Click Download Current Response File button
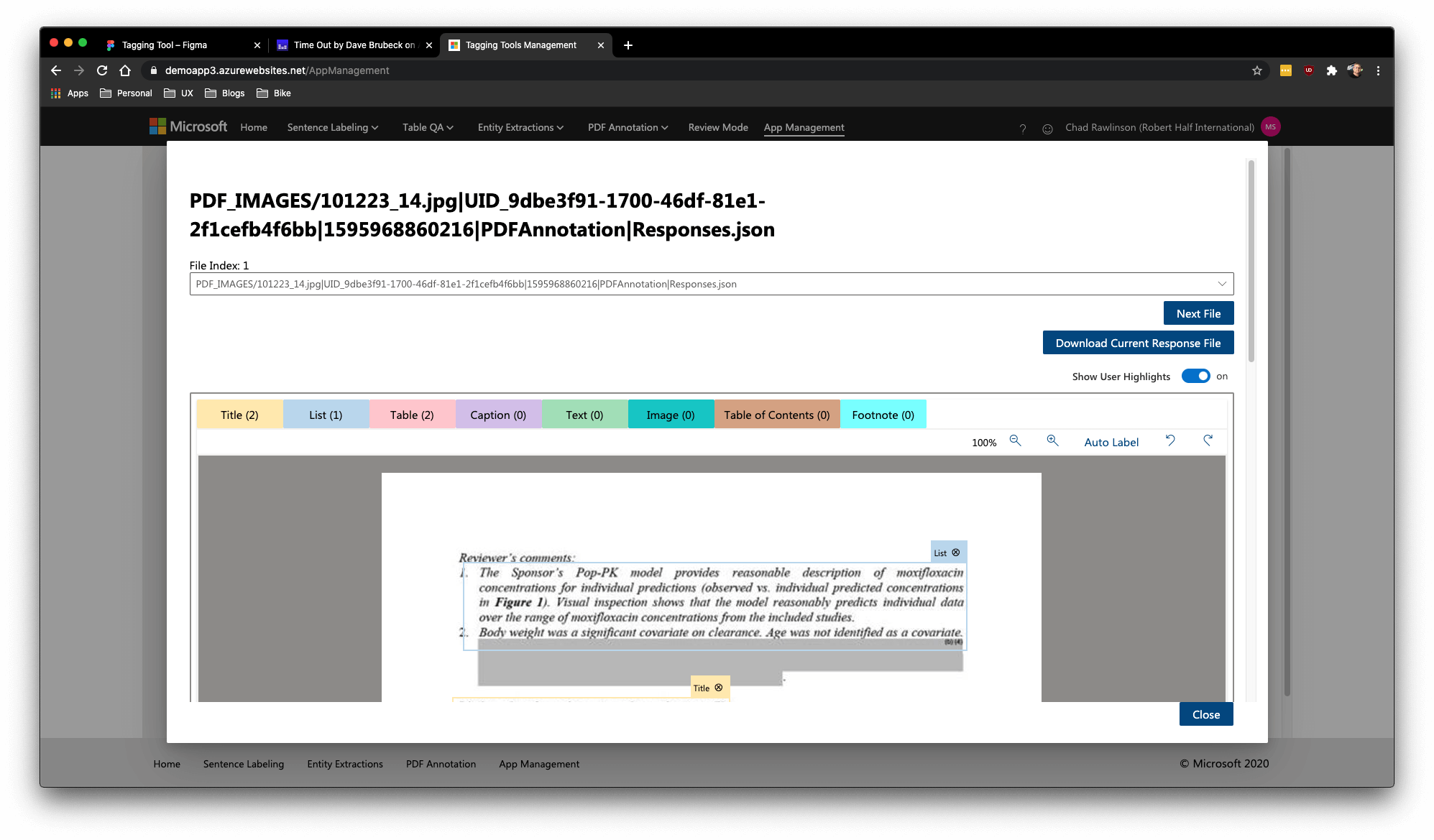 tap(1138, 343)
